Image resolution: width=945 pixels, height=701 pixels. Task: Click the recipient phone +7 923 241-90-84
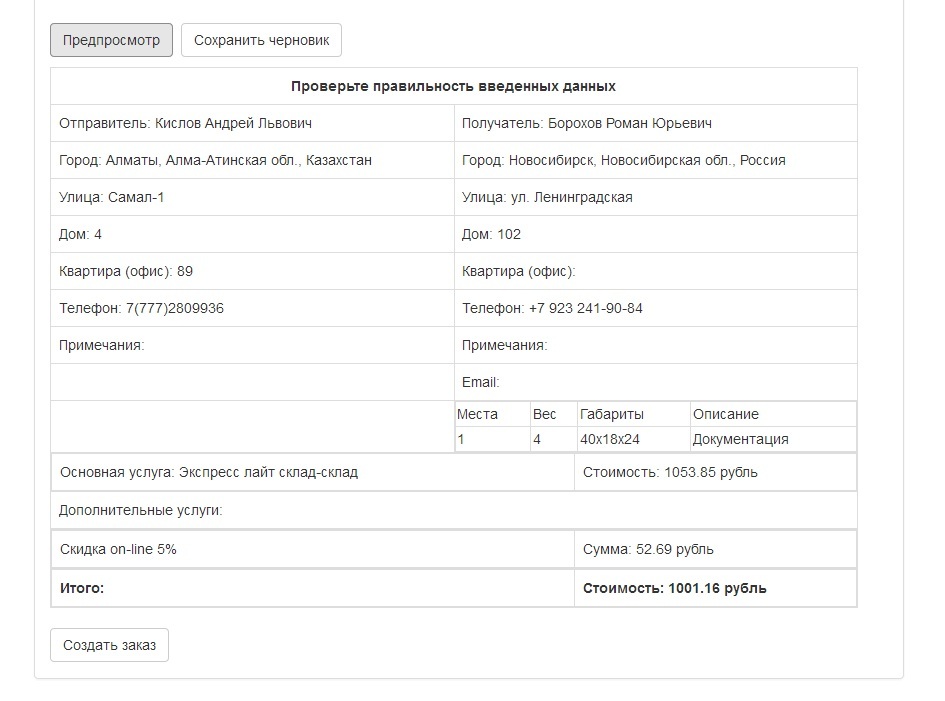(x=553, y=308)
